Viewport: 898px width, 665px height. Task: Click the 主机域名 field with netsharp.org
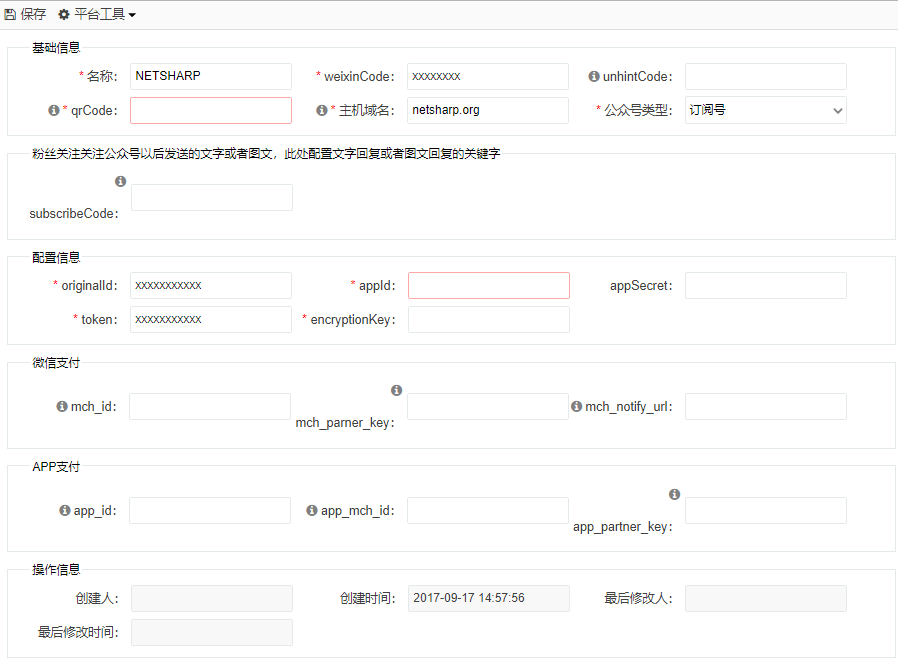pyautogui.click(x=488, y=111)
